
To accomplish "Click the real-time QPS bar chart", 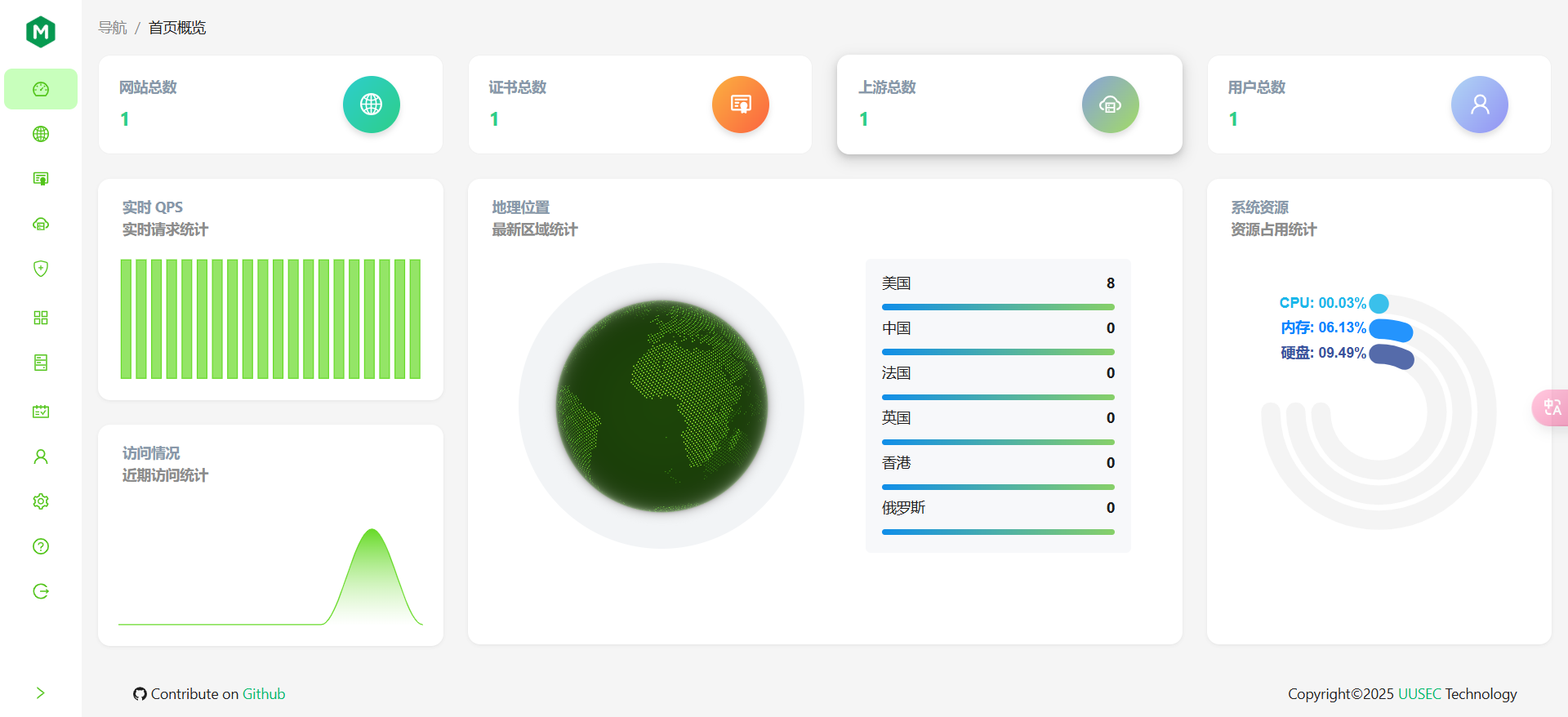I will (x=270, y=319).
